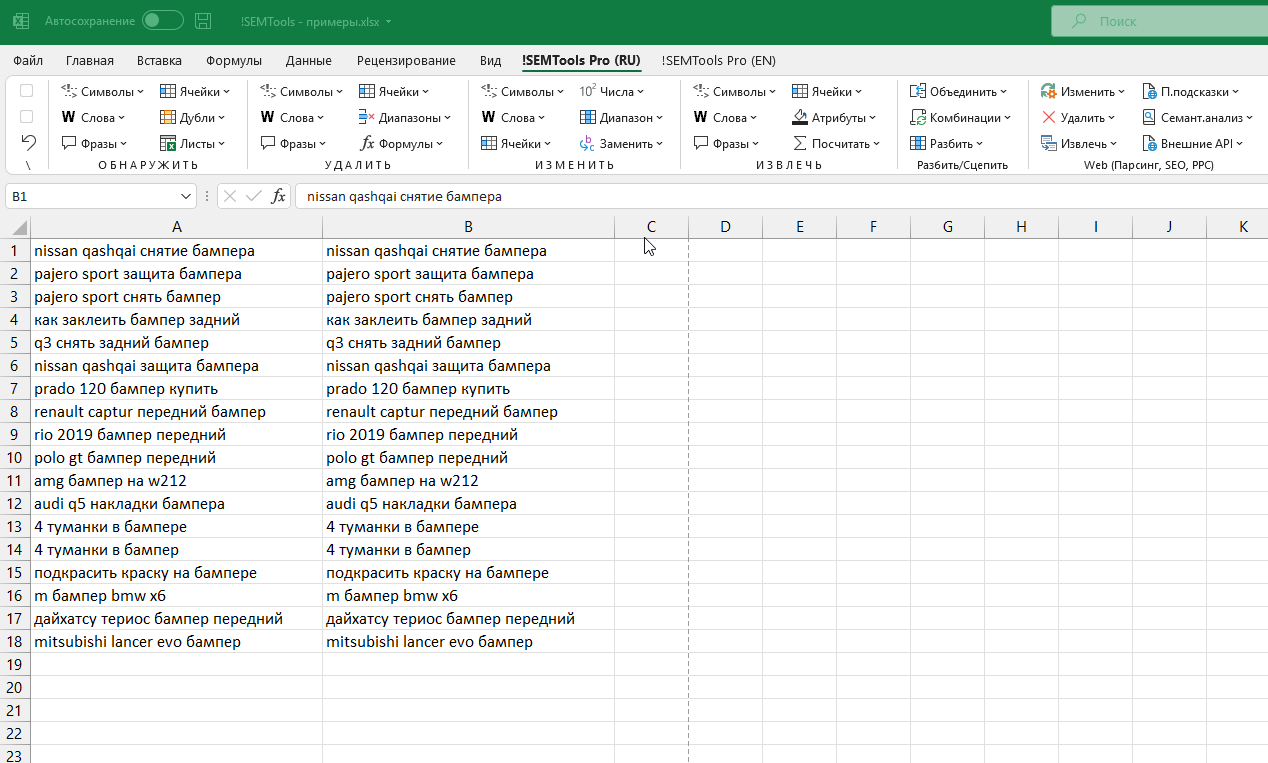
Task: Open the Диапазон tool in ИЗМЕНИТЬ
Action: 622,117
